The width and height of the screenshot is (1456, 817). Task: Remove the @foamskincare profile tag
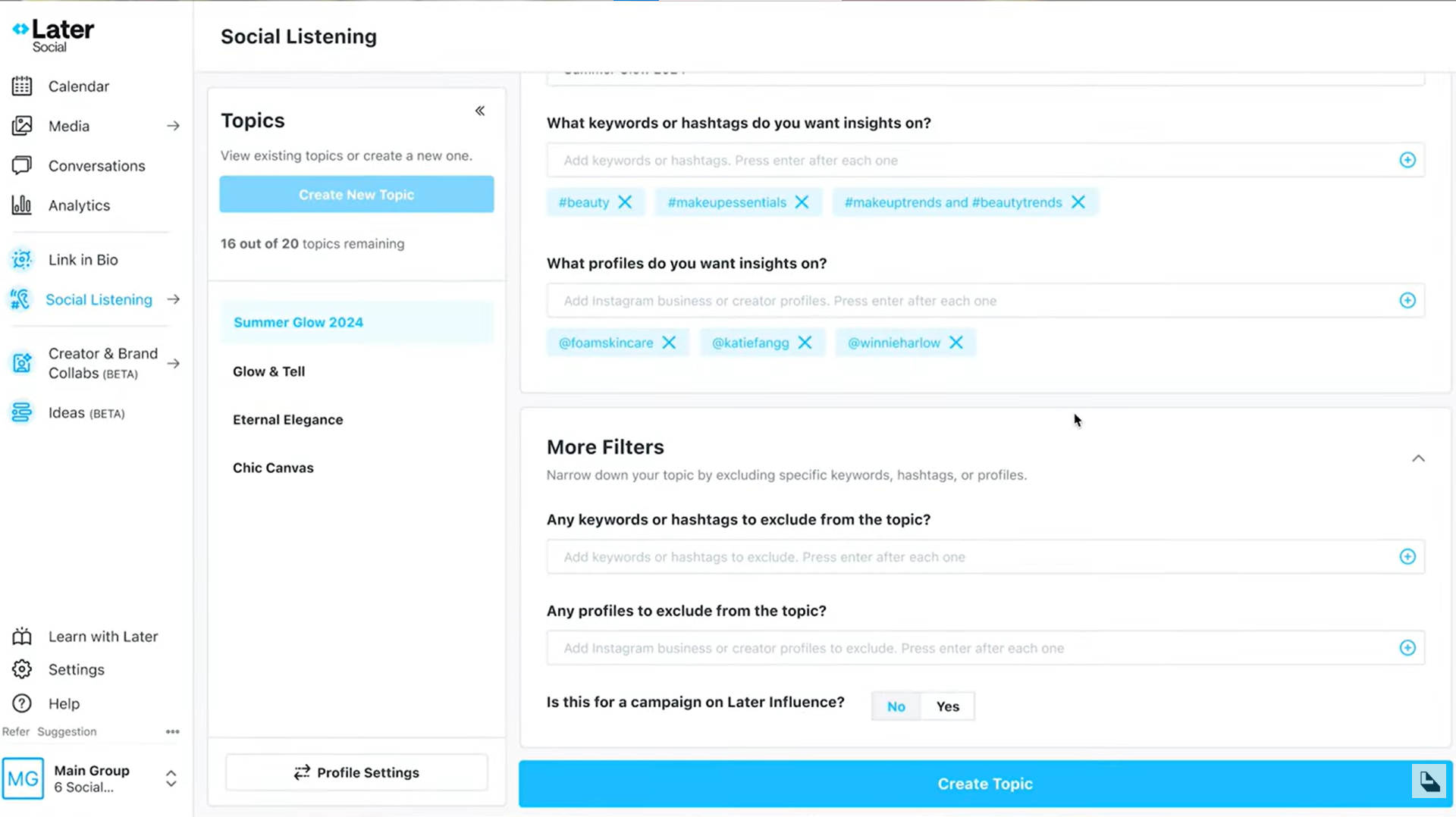tap(669, 343)
